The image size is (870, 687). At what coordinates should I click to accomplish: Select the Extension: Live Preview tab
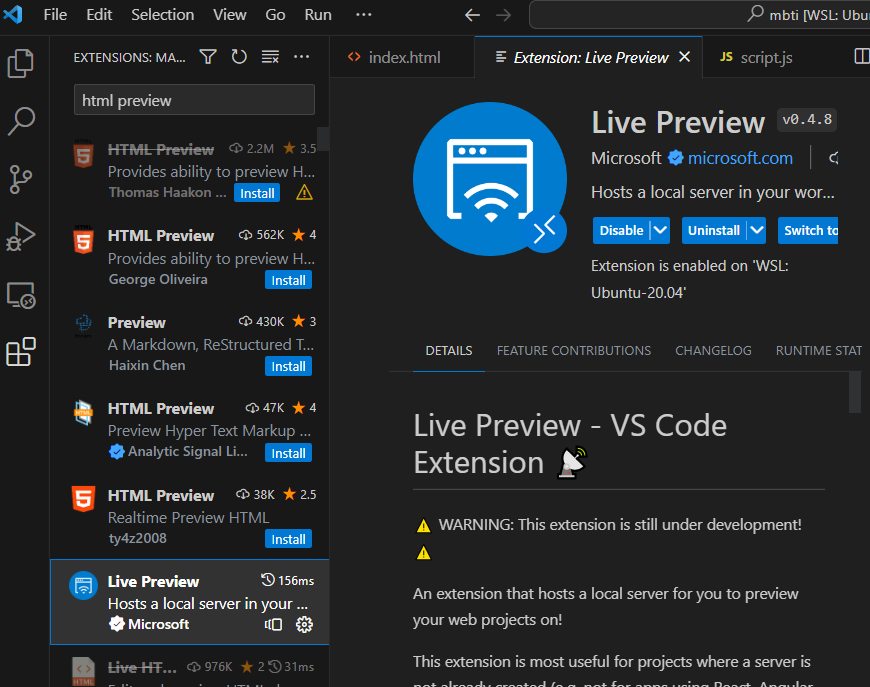click(591, 57)
